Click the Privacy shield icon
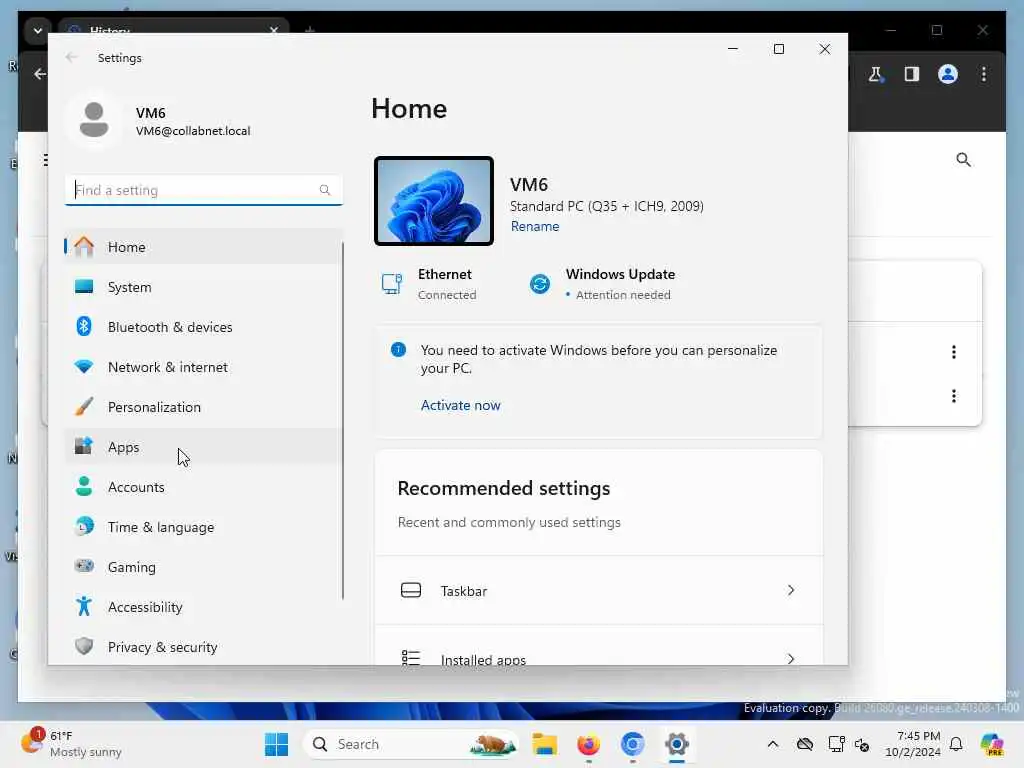Image resolution: width=1024 pixels, height=768 pixels. point(84,646)
